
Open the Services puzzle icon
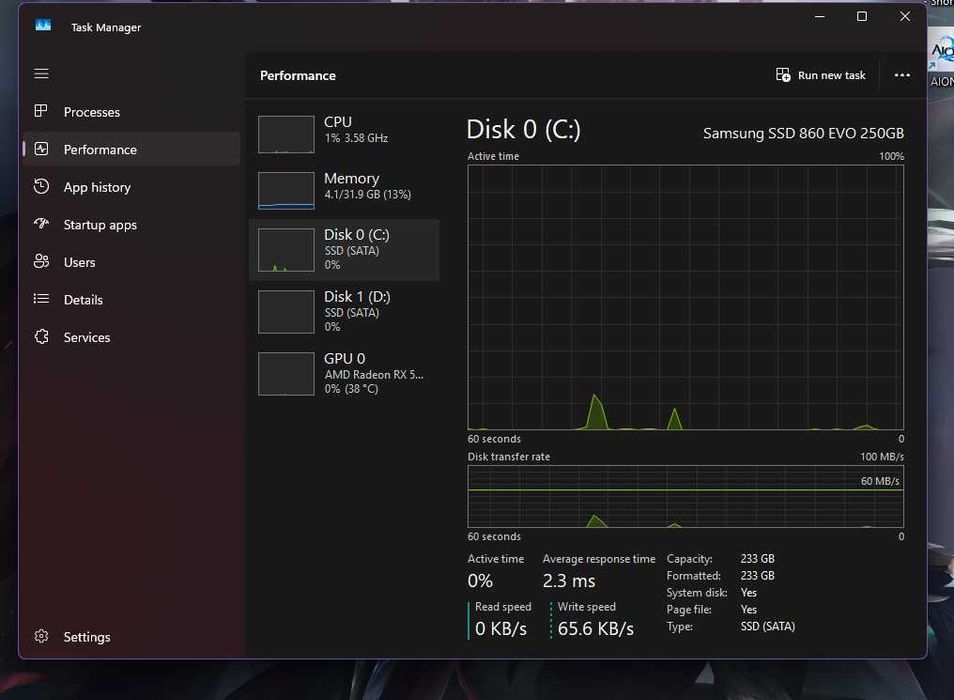coord(41,336)
